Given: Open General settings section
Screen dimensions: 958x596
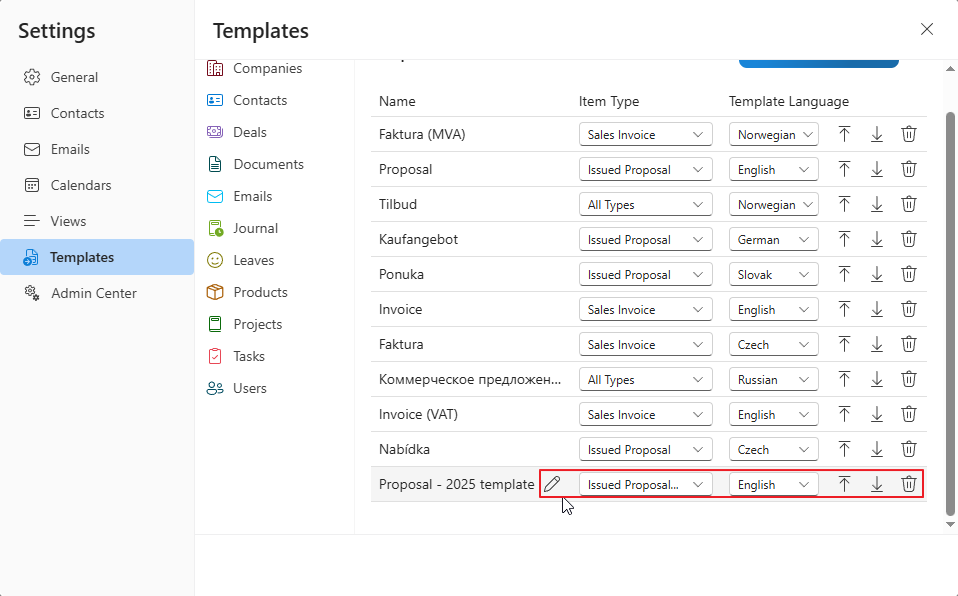Looking at the screenshot, I should [74, 77].
